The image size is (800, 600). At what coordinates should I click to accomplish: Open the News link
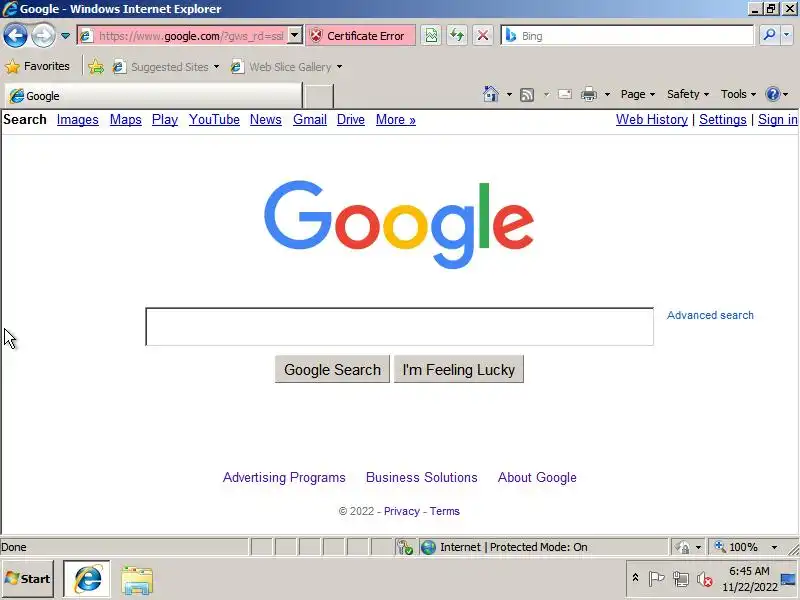(x=266, y=119)
